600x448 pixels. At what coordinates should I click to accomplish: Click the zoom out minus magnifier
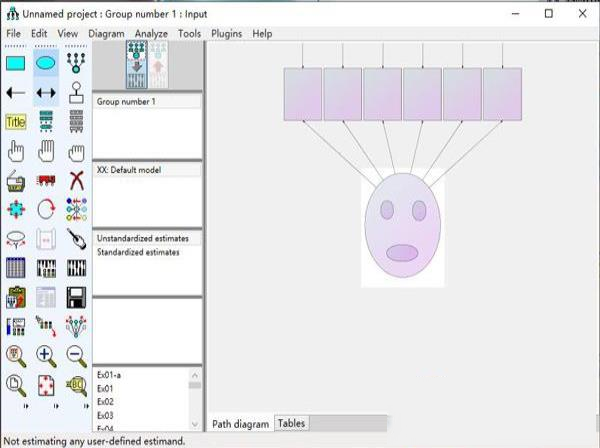77,356
